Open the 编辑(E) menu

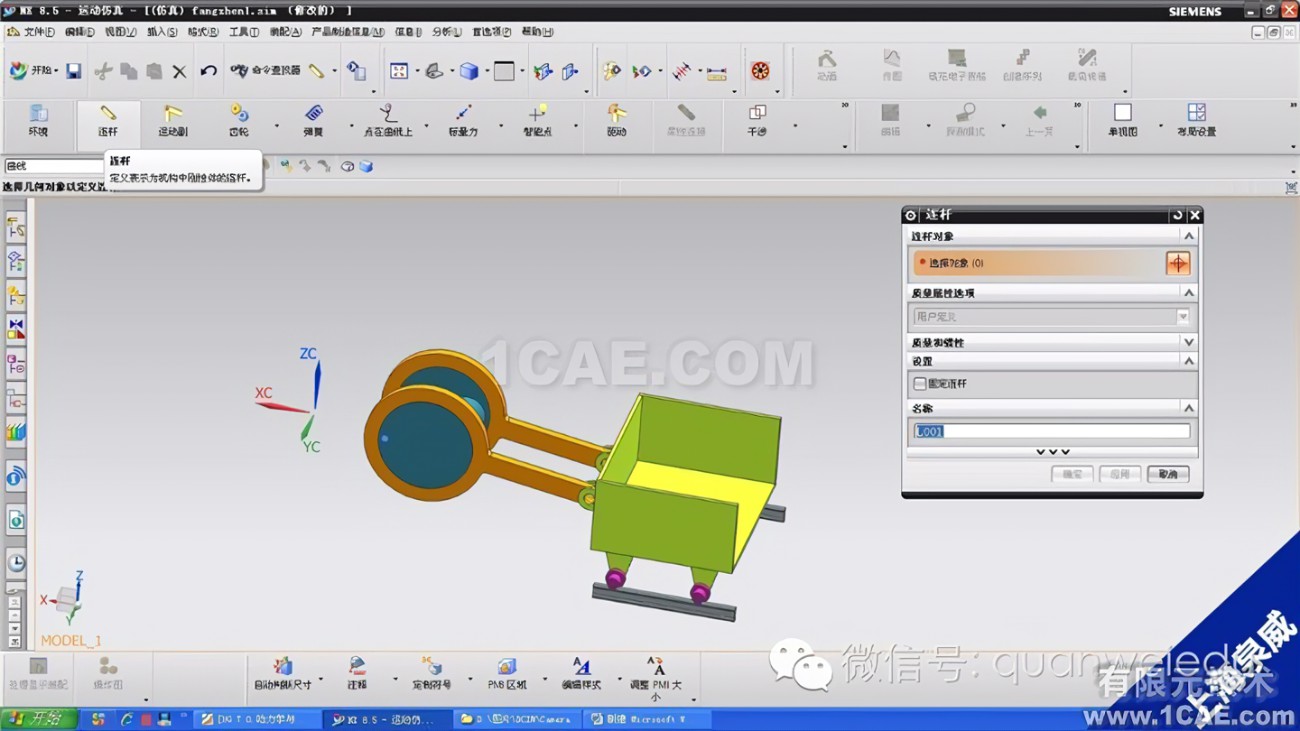point(80,32)
